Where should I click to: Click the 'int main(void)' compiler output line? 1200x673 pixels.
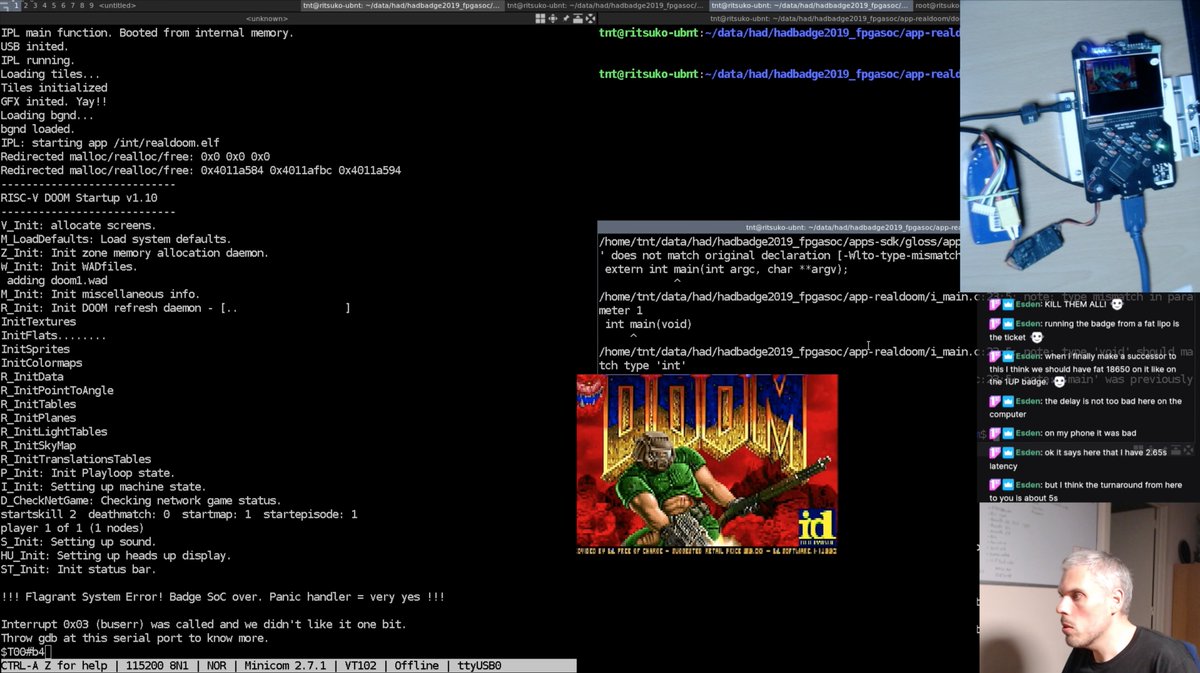pos(648,324)
